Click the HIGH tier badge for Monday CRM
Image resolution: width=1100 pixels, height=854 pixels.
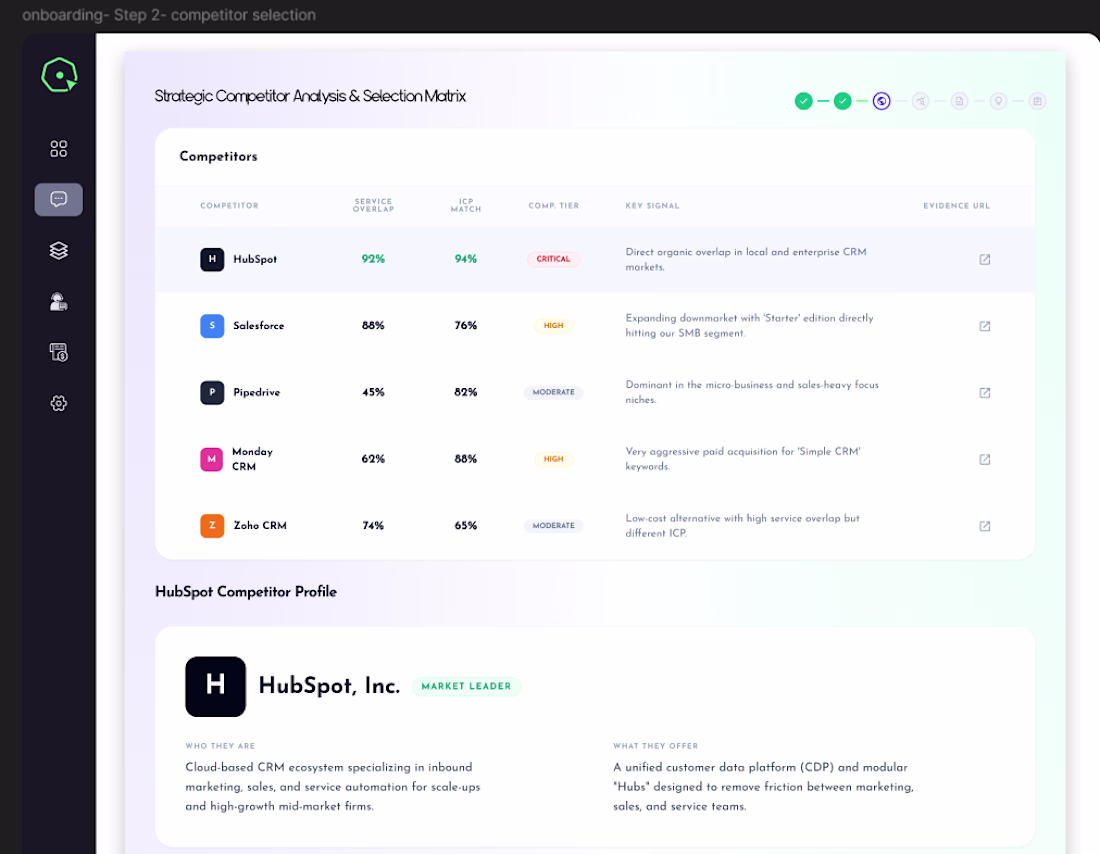[554, 459]
